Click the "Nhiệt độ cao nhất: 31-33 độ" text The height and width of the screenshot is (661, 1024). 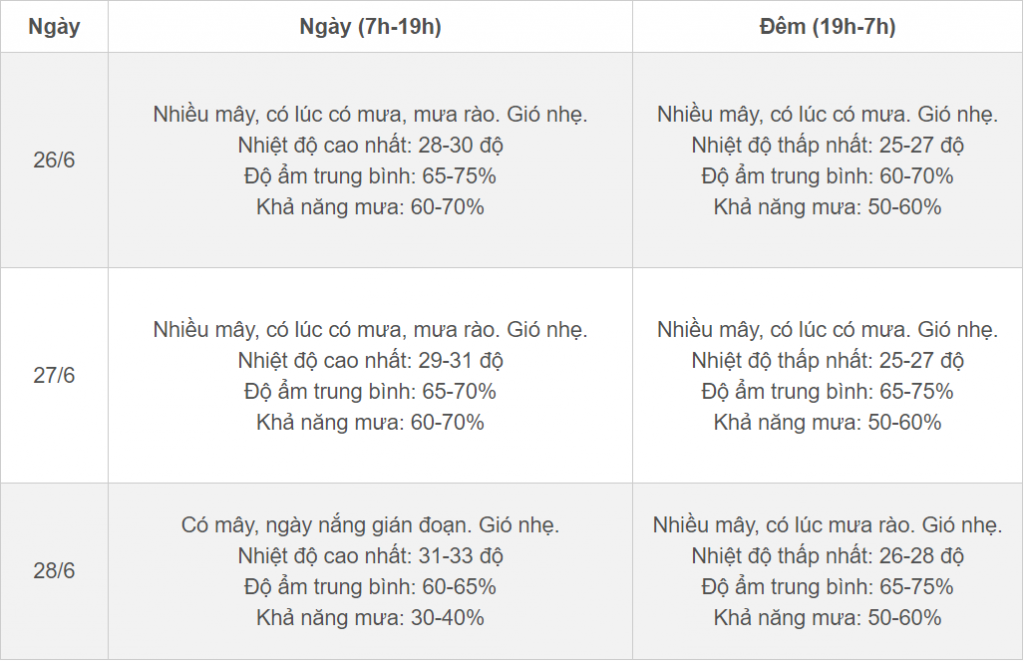click(x=370, y=555)
